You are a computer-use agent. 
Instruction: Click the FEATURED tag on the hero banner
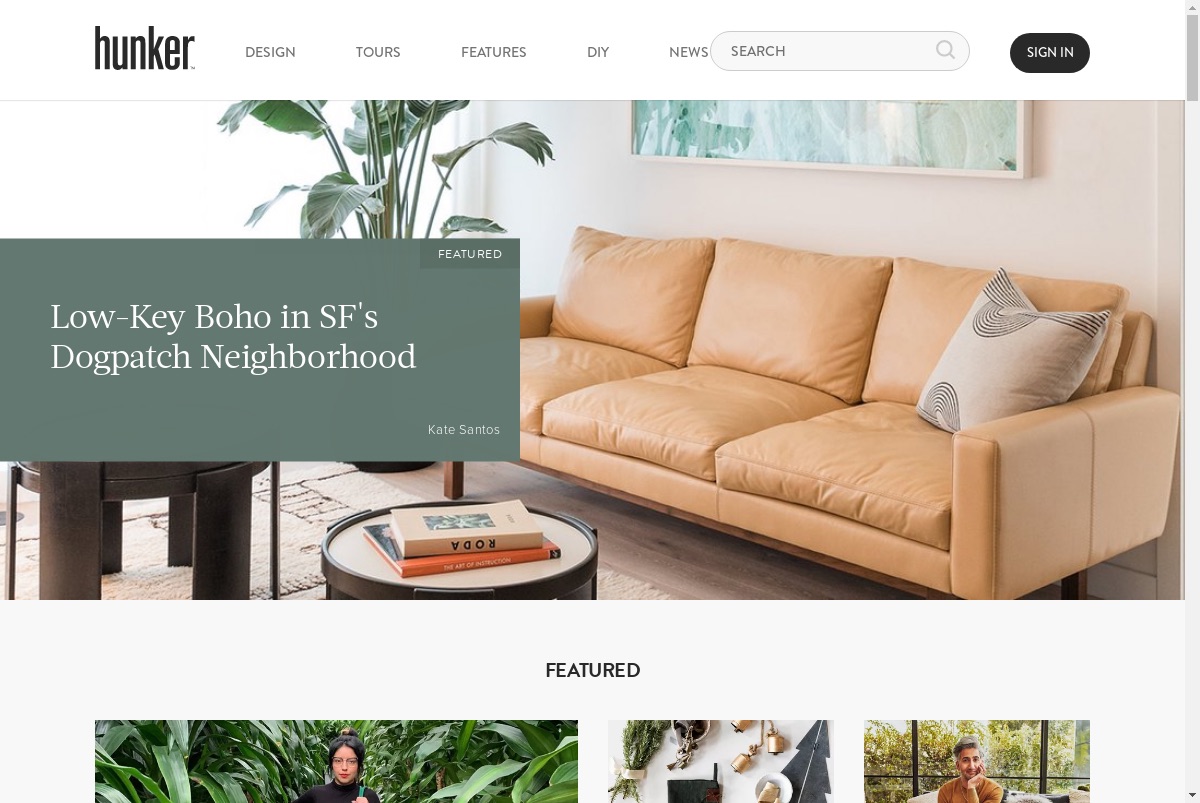point(470,254)
